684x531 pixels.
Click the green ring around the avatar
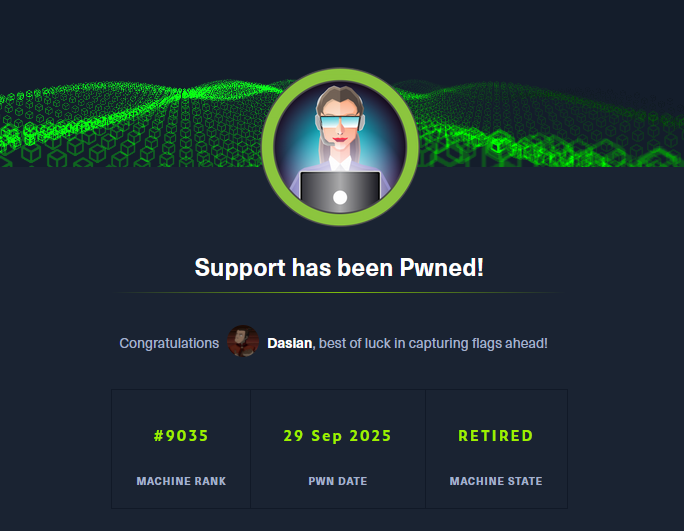click(x=267, y=147)
